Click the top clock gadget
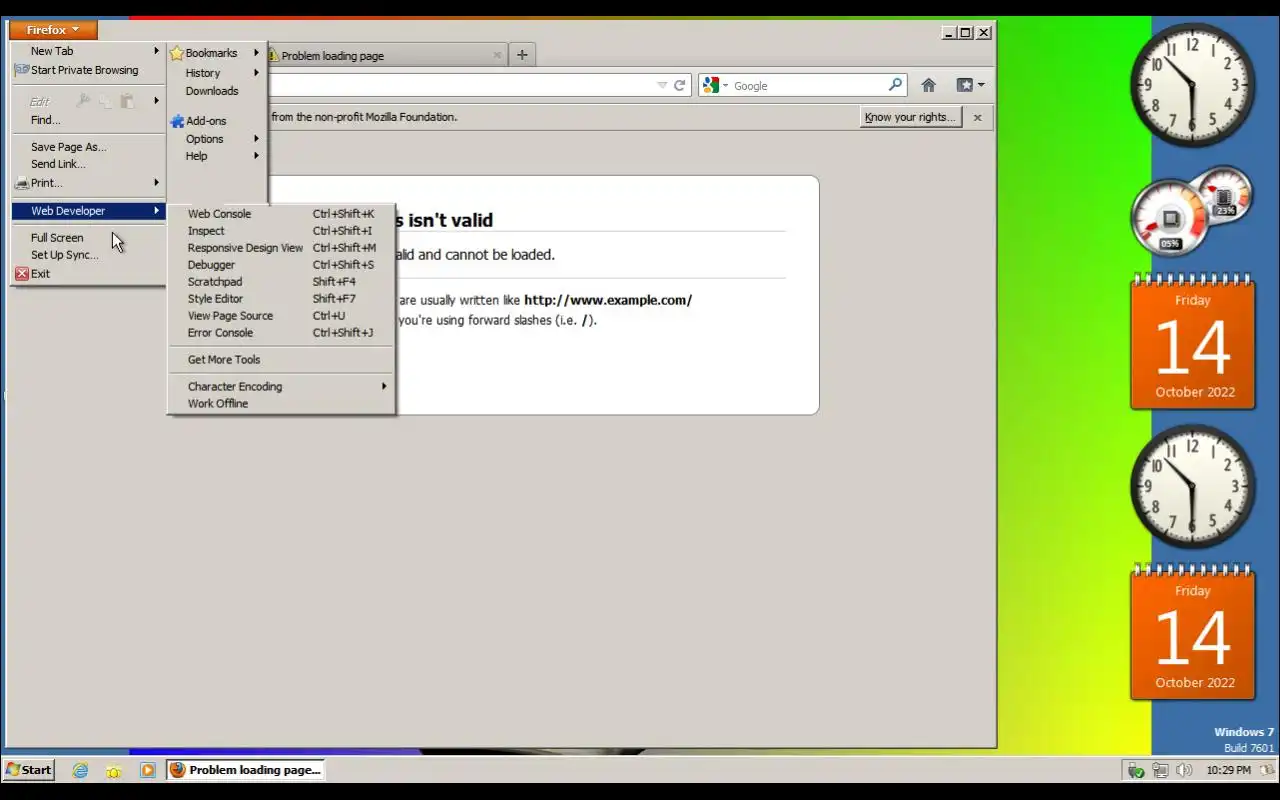This screenshot has width=1280, height=800. tap(1192, 84)
